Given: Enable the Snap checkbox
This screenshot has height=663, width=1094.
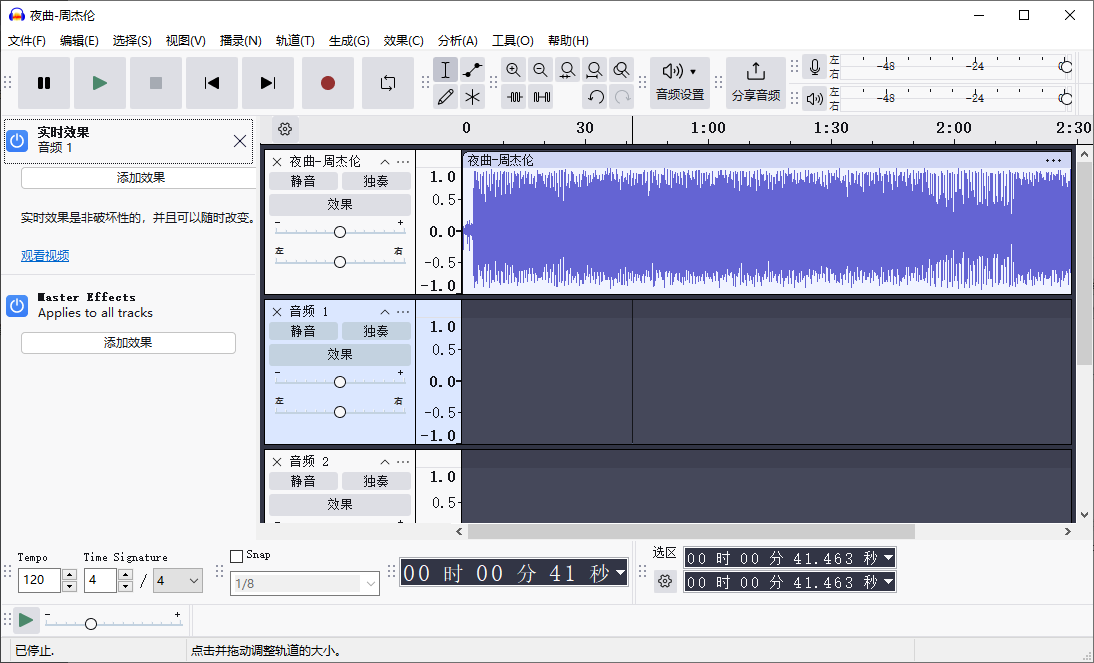Looking at the screenshot, I should [x=236, y=556].
